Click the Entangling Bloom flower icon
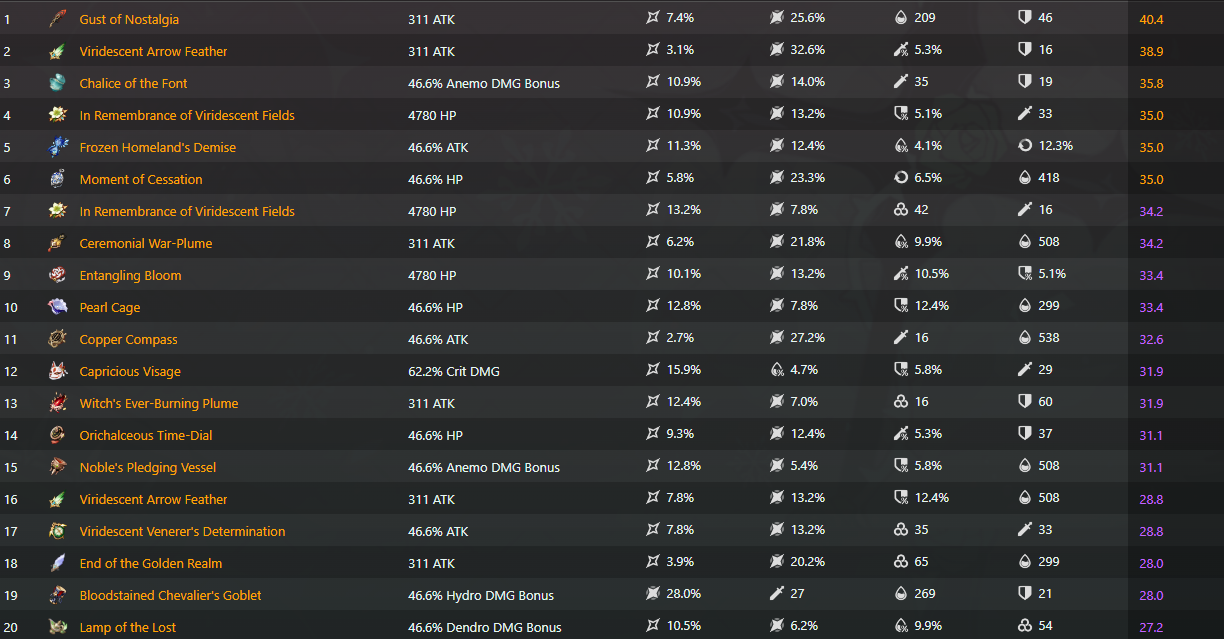This screenshot has height=639, width=1224. [x=57, y=275]
